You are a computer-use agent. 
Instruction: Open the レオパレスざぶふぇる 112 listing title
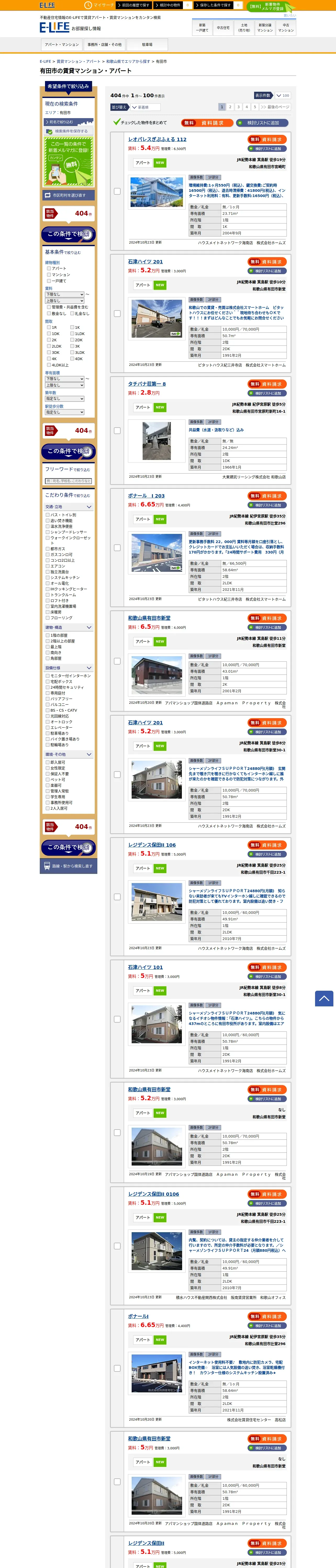[157, 139]
